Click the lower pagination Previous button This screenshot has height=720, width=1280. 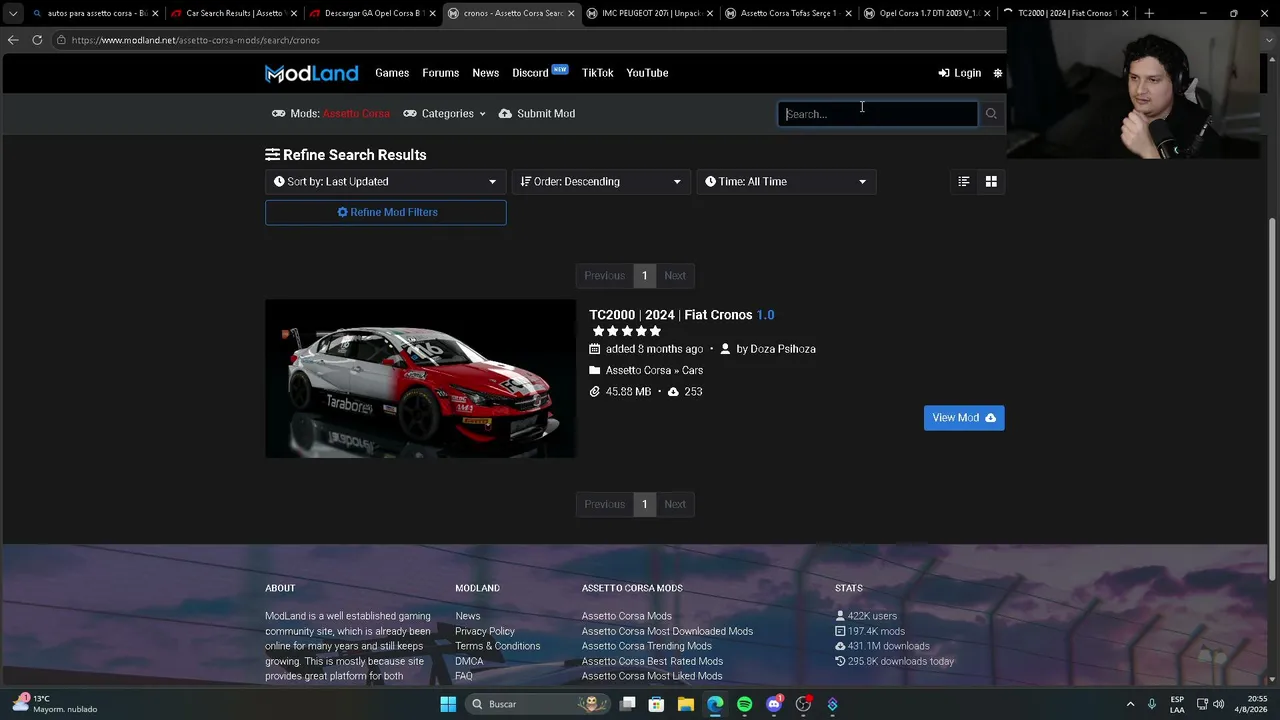(x=604, y=504)
